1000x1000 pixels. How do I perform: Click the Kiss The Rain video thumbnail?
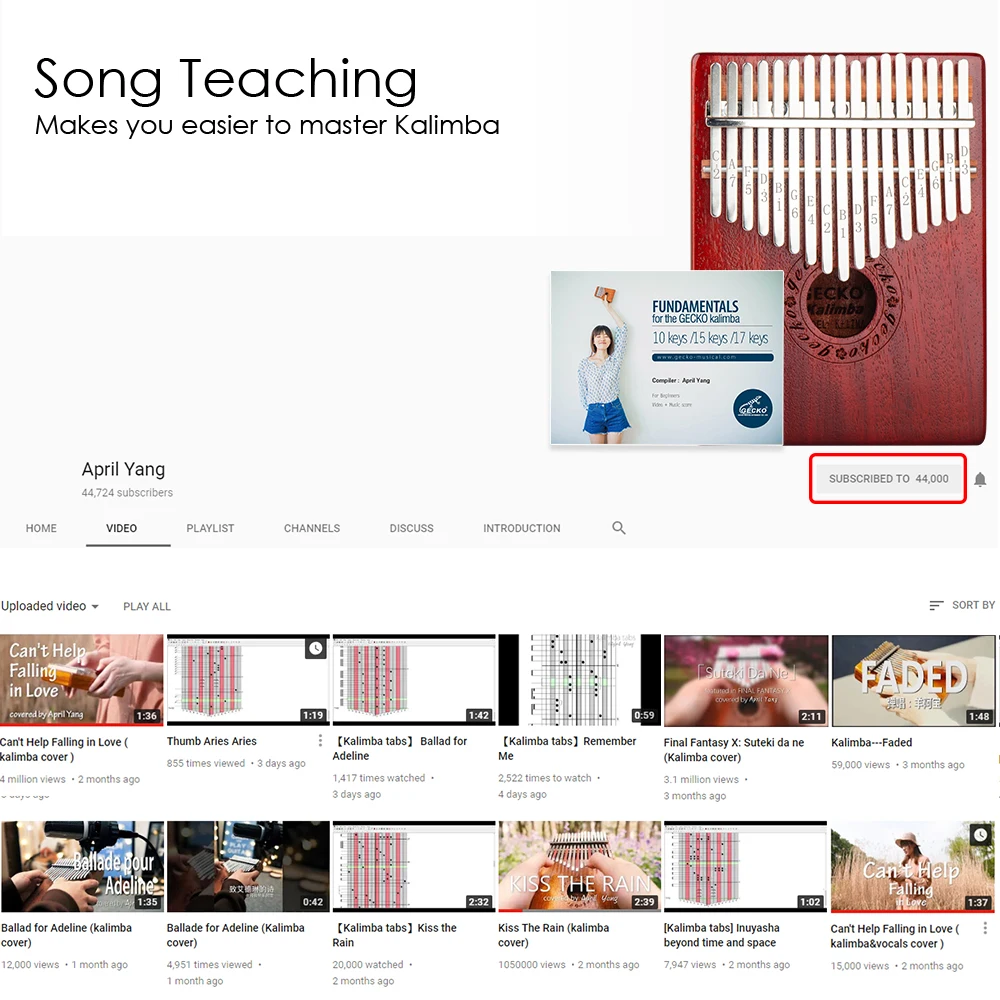coord(580,865)
